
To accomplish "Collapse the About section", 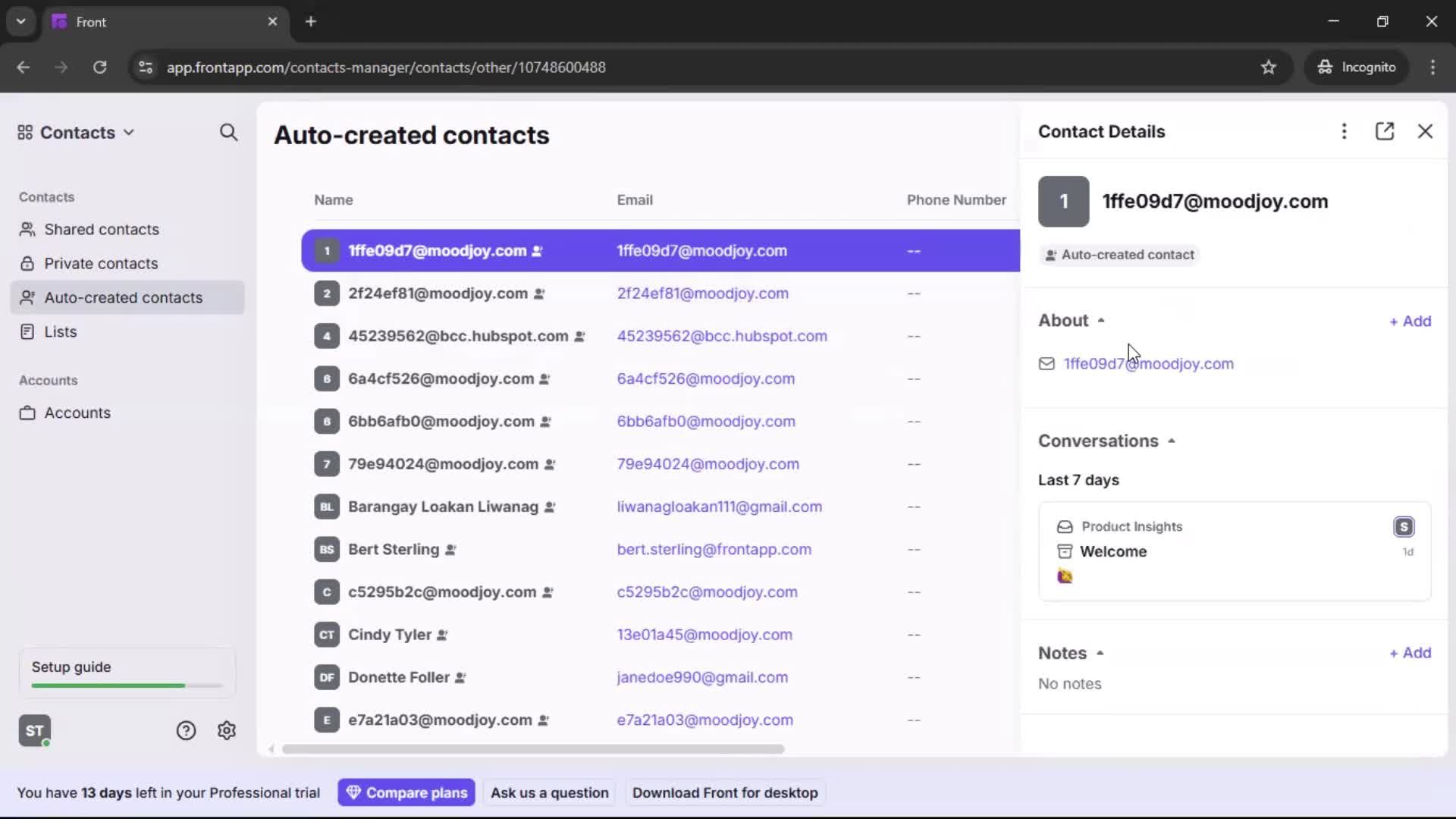I will (x=1101, y=320).
